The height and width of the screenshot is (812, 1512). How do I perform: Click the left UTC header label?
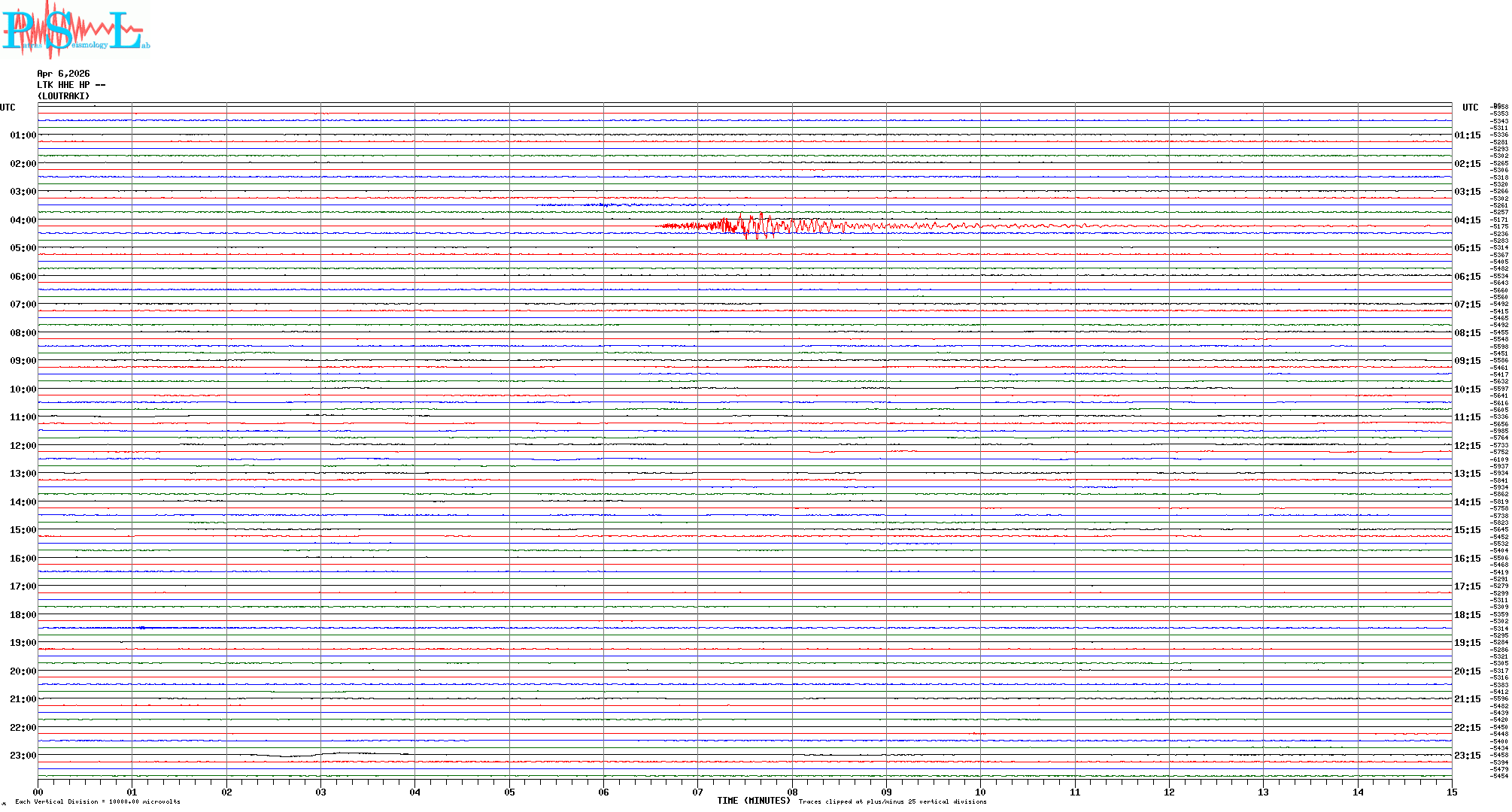8,108
